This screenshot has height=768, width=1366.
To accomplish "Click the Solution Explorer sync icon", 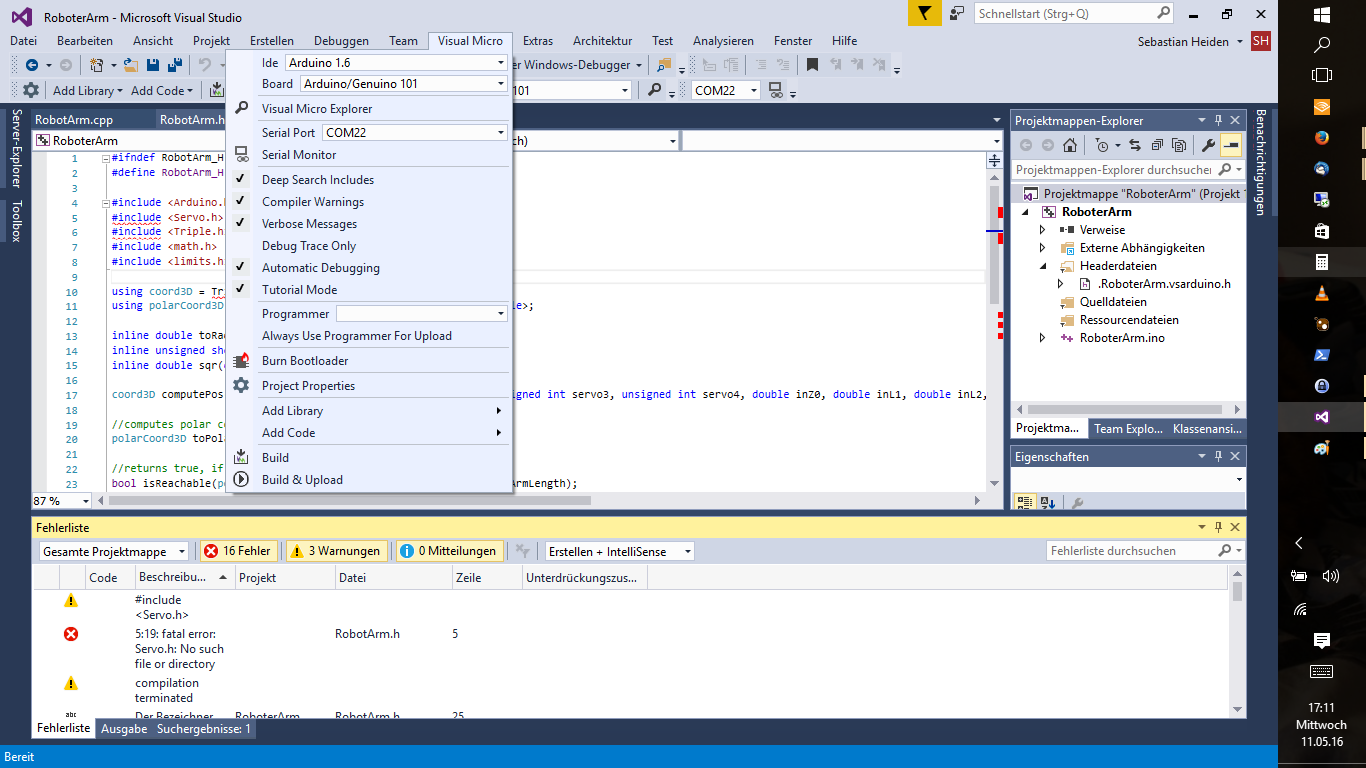I will click(1135, 145).
